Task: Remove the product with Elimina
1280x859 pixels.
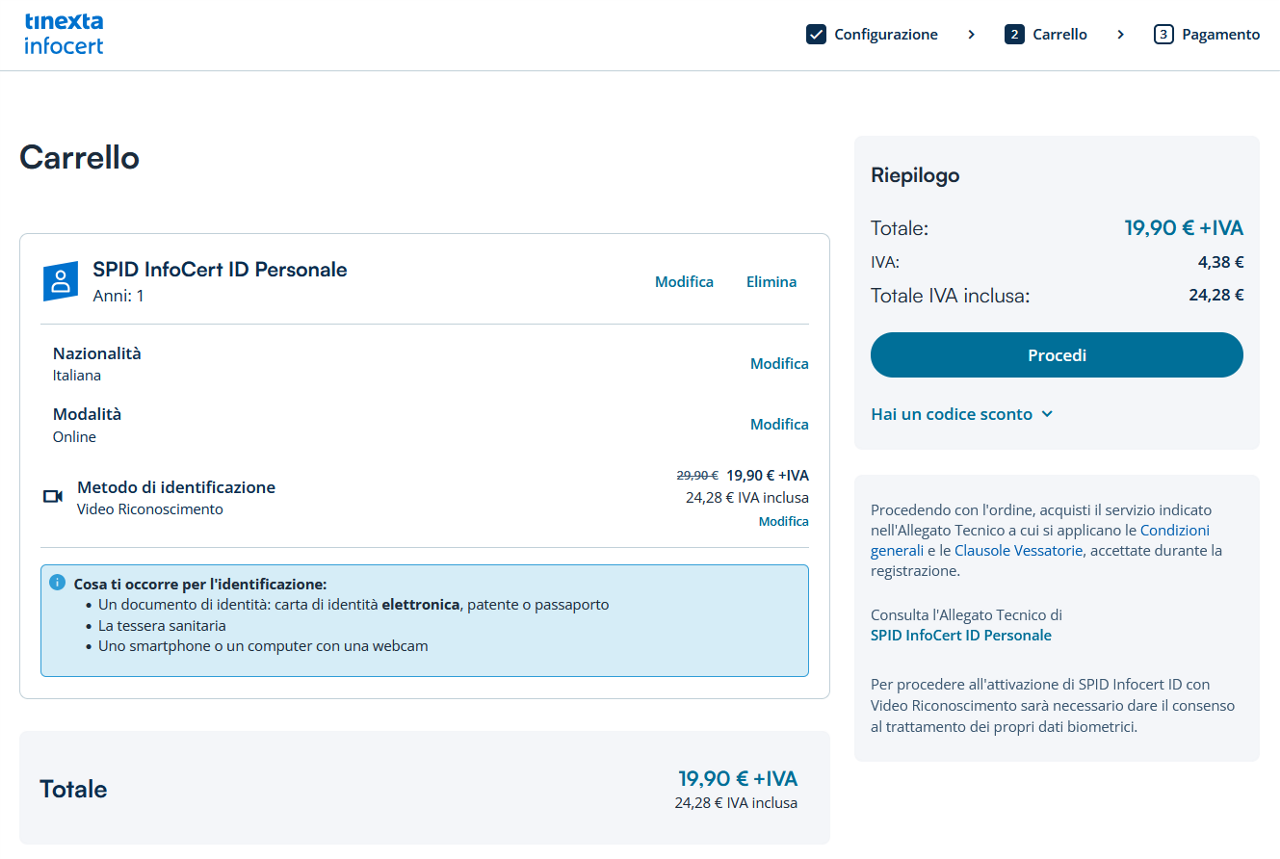Action: click(771, 282)
